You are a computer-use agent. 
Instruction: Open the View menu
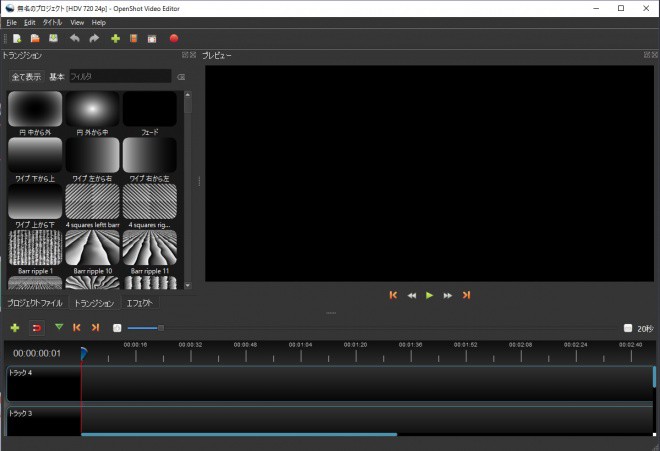pyautogui.click(x=77, y=23)
